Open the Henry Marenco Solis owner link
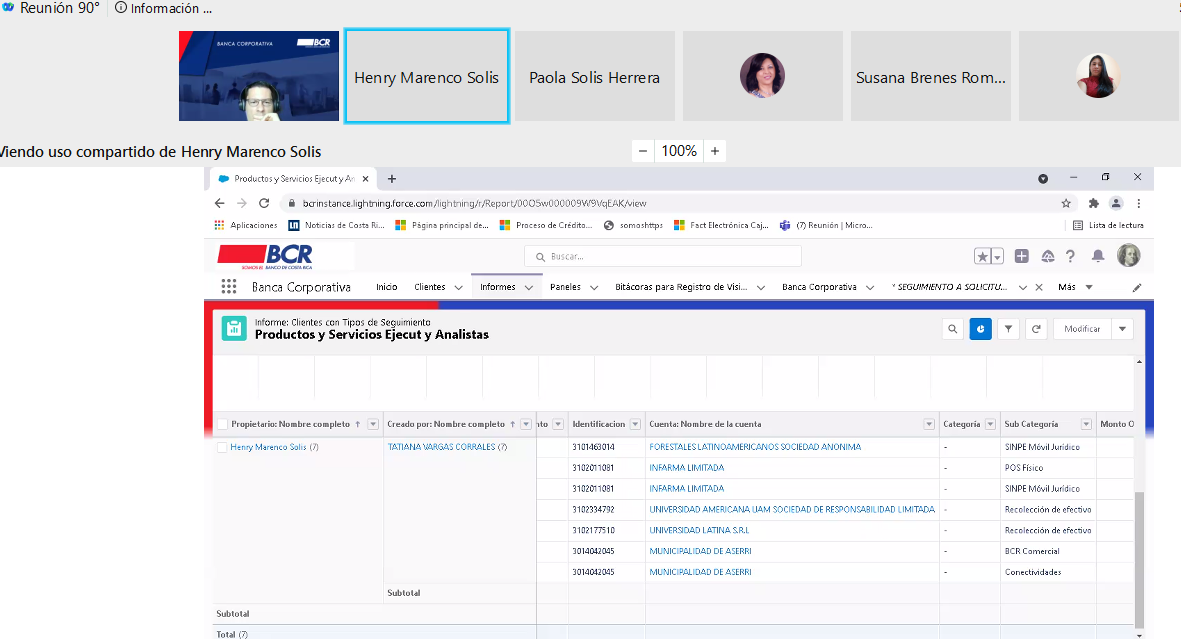 (x=268, y=447)
